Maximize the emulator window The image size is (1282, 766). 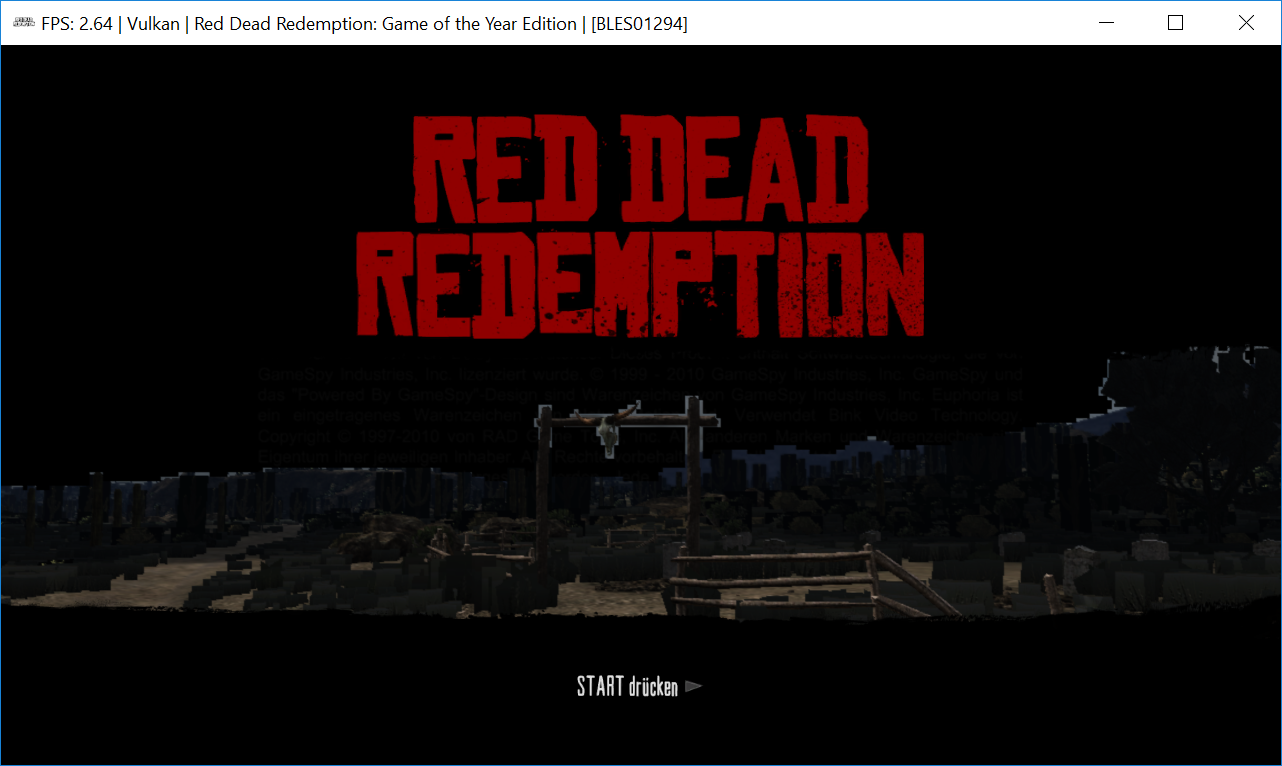tap(1175, 23)
